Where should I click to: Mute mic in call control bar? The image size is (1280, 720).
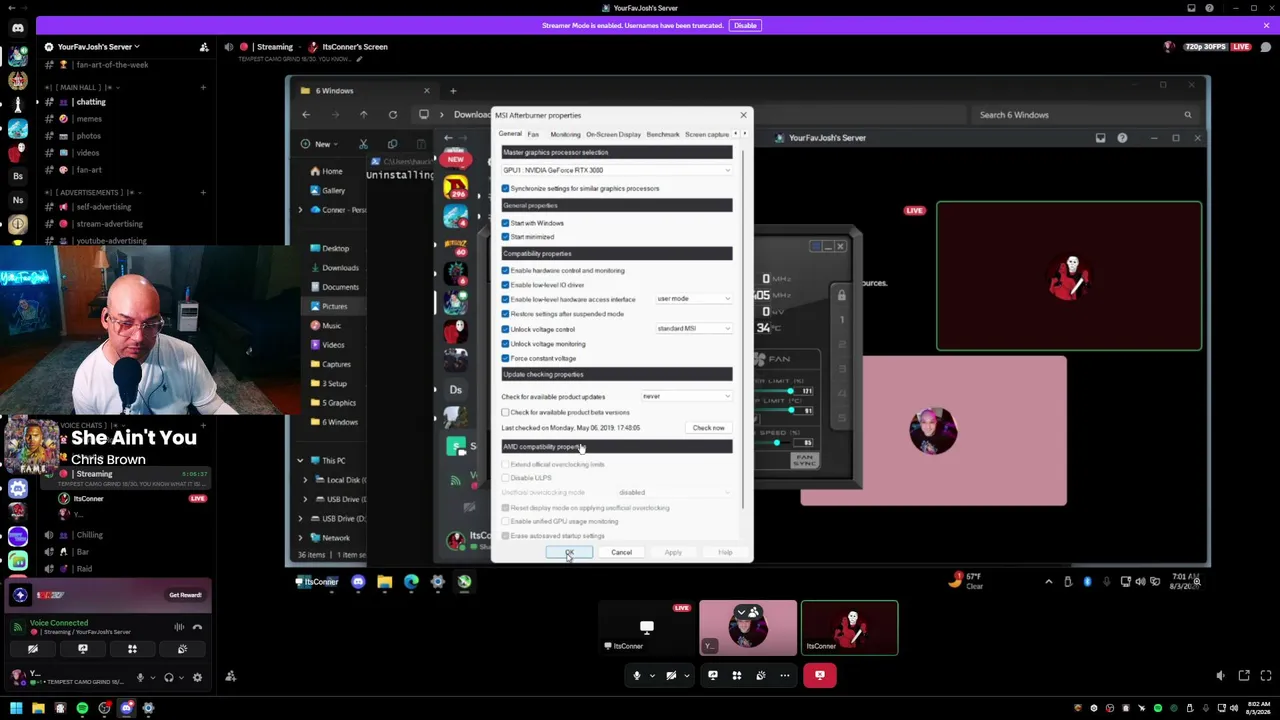[x=636, y=675]
